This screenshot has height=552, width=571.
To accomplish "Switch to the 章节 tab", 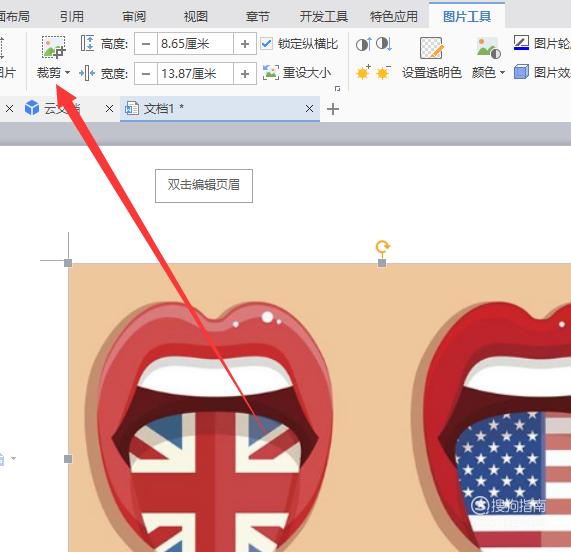I will click(x=257, y=16).
